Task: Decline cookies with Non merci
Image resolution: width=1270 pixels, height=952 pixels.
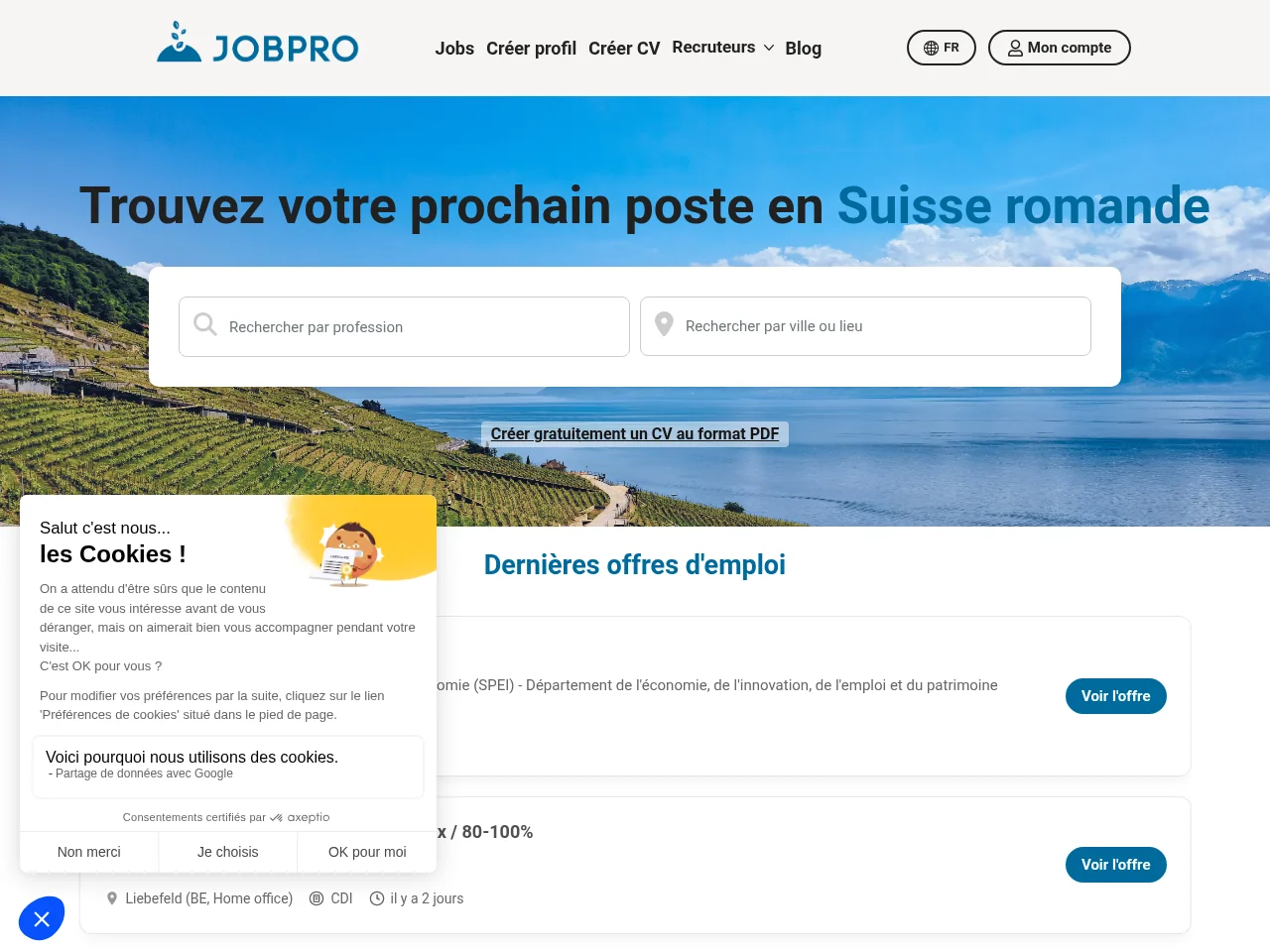Action: pyautogui.click(x=89, y=852)
